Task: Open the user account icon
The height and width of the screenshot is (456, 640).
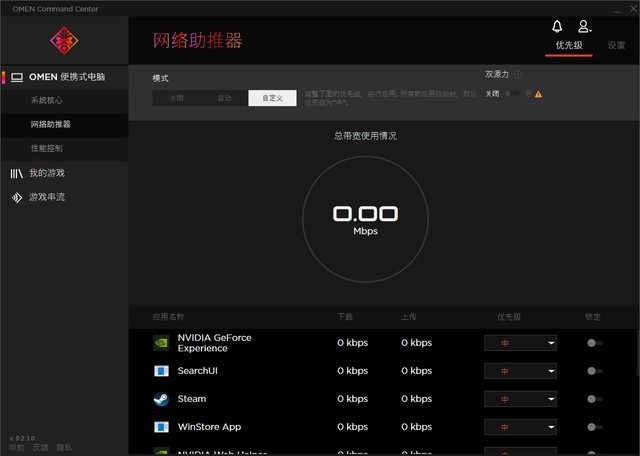Action: click(584, 27)
